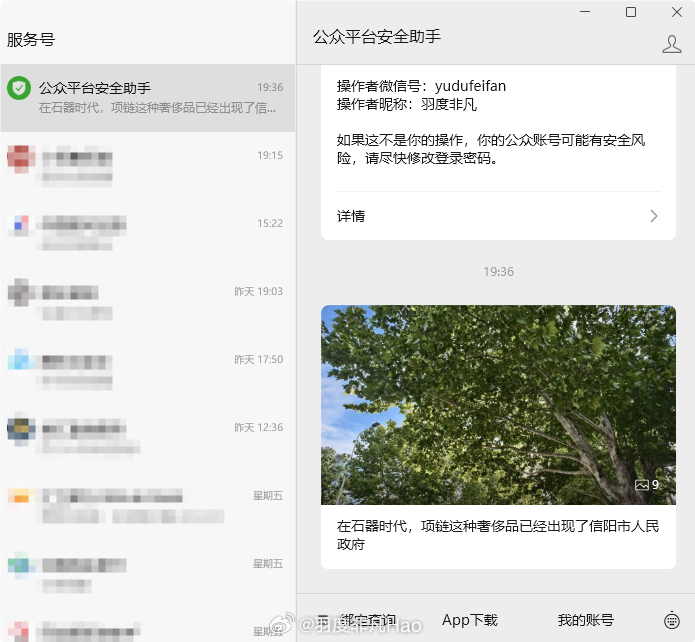This screenshot has width=695, height=642.
Task: Open the conversation dated 19:15
Action: pyautogui.click(x=148, y=166)
